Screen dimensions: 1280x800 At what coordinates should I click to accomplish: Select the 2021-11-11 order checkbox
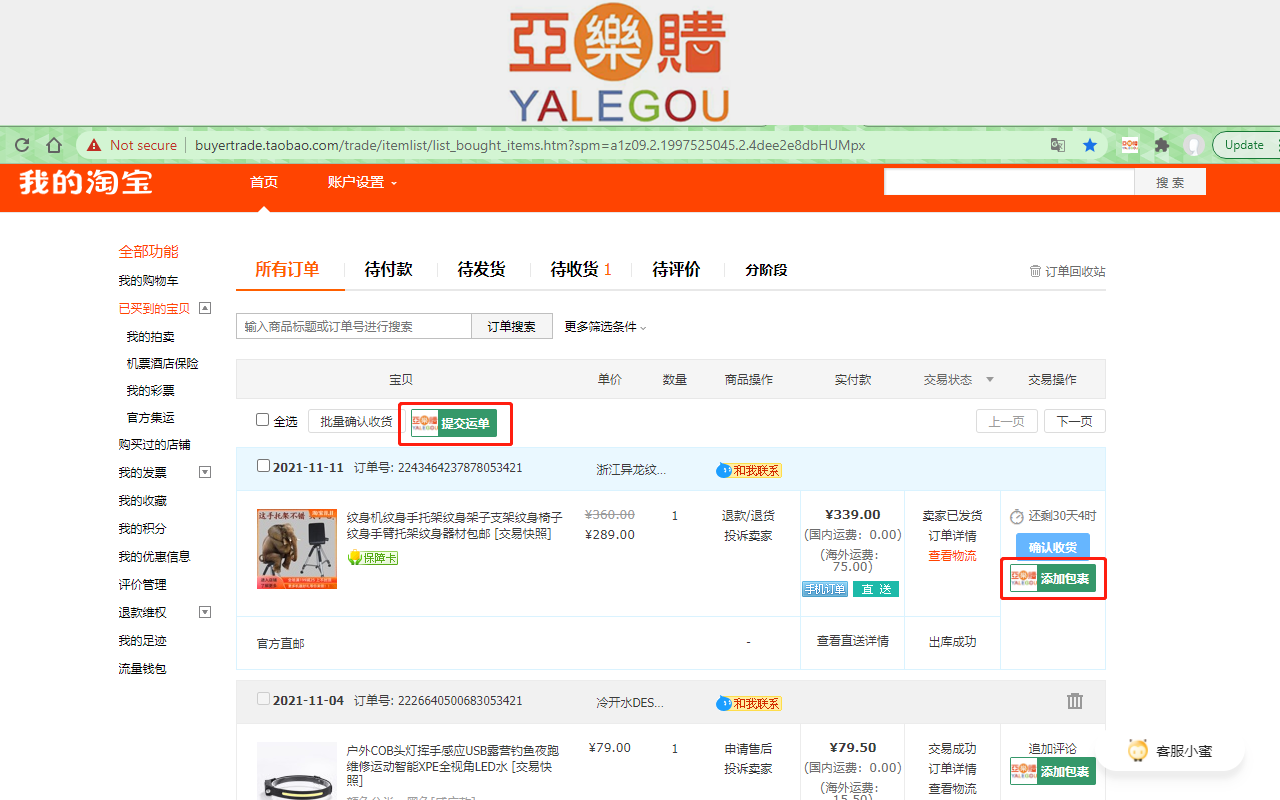point(264,465)
